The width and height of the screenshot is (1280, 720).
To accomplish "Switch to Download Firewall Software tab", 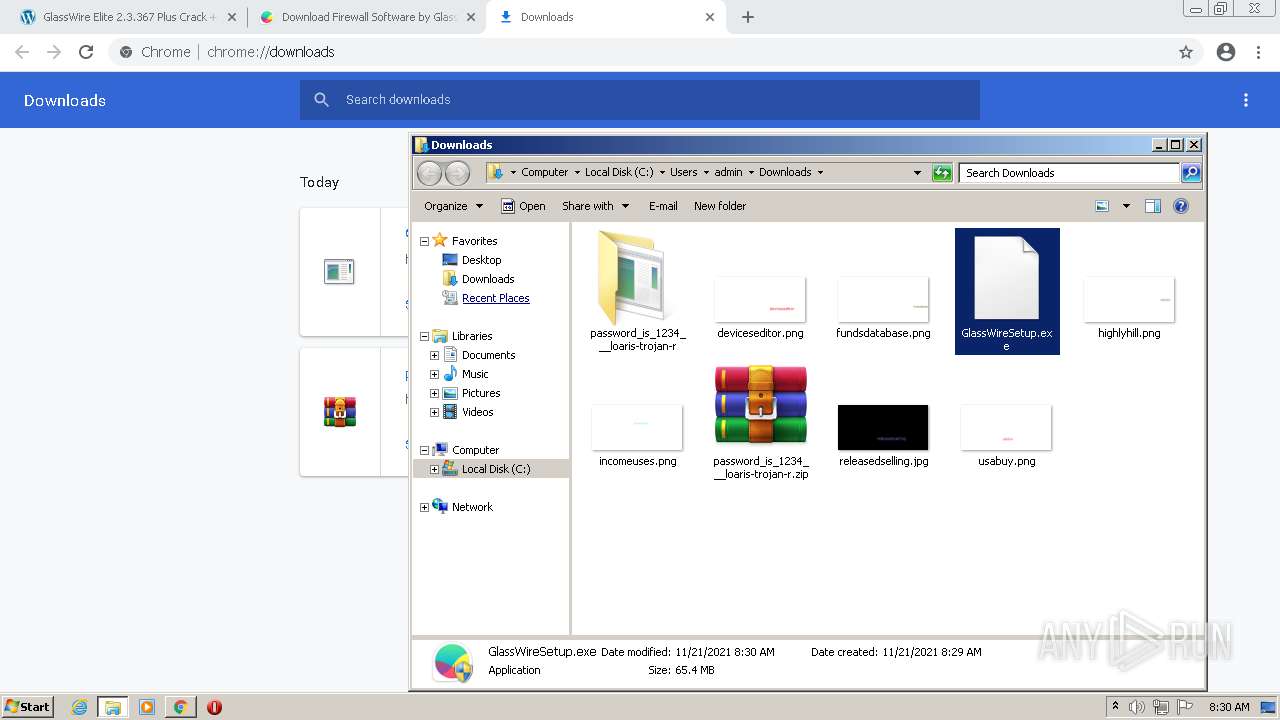I will pyautogui.click(x=366, y=17).
